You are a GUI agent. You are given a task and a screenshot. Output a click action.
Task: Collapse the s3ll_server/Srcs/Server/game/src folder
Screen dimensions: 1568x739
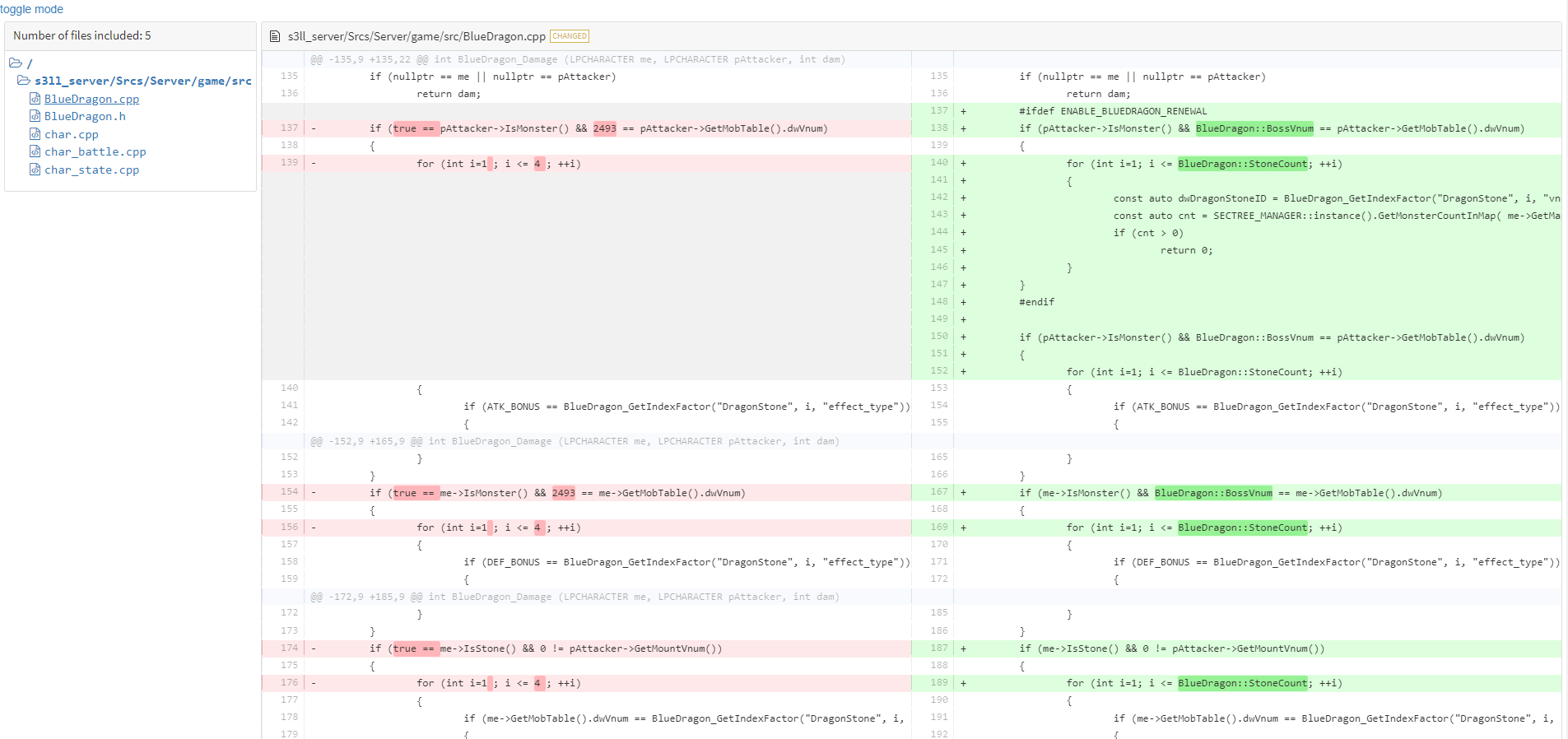click(143, 81)
